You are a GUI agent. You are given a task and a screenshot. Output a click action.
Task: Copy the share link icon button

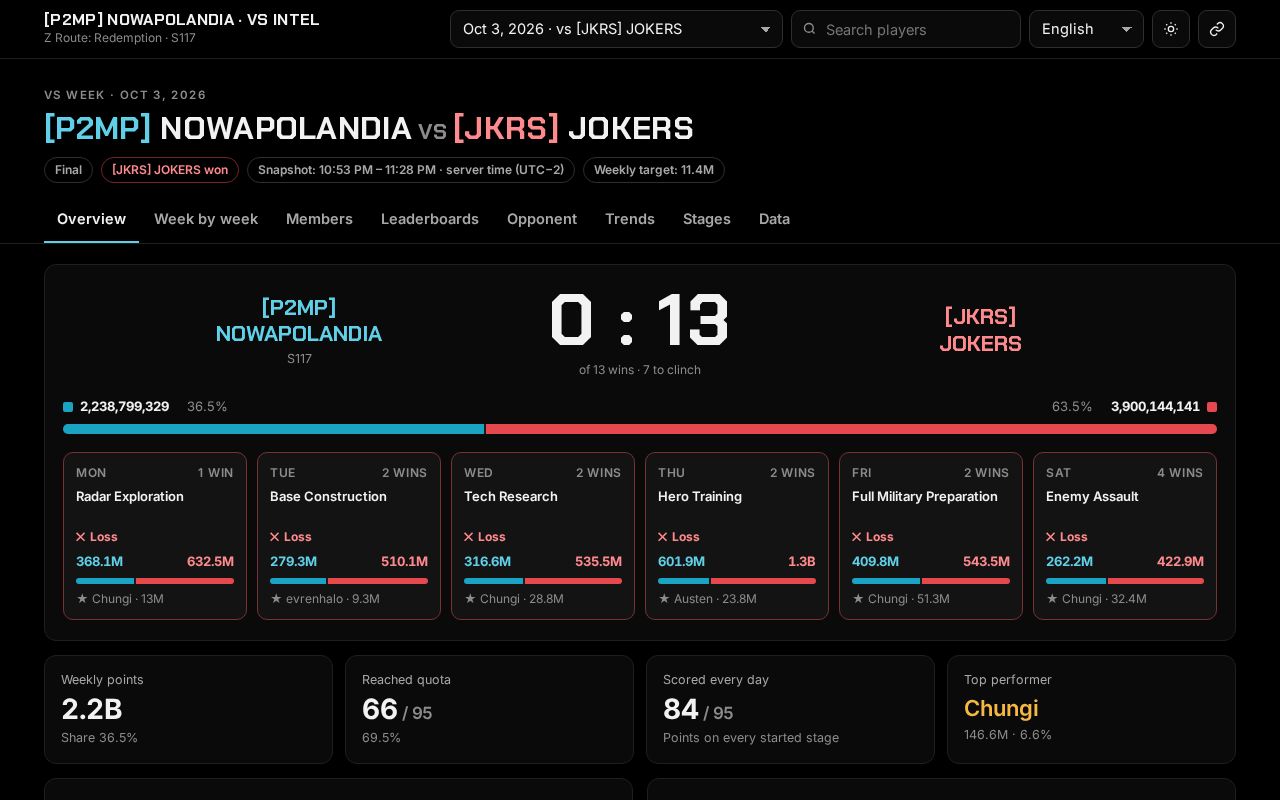[1217, 29]
